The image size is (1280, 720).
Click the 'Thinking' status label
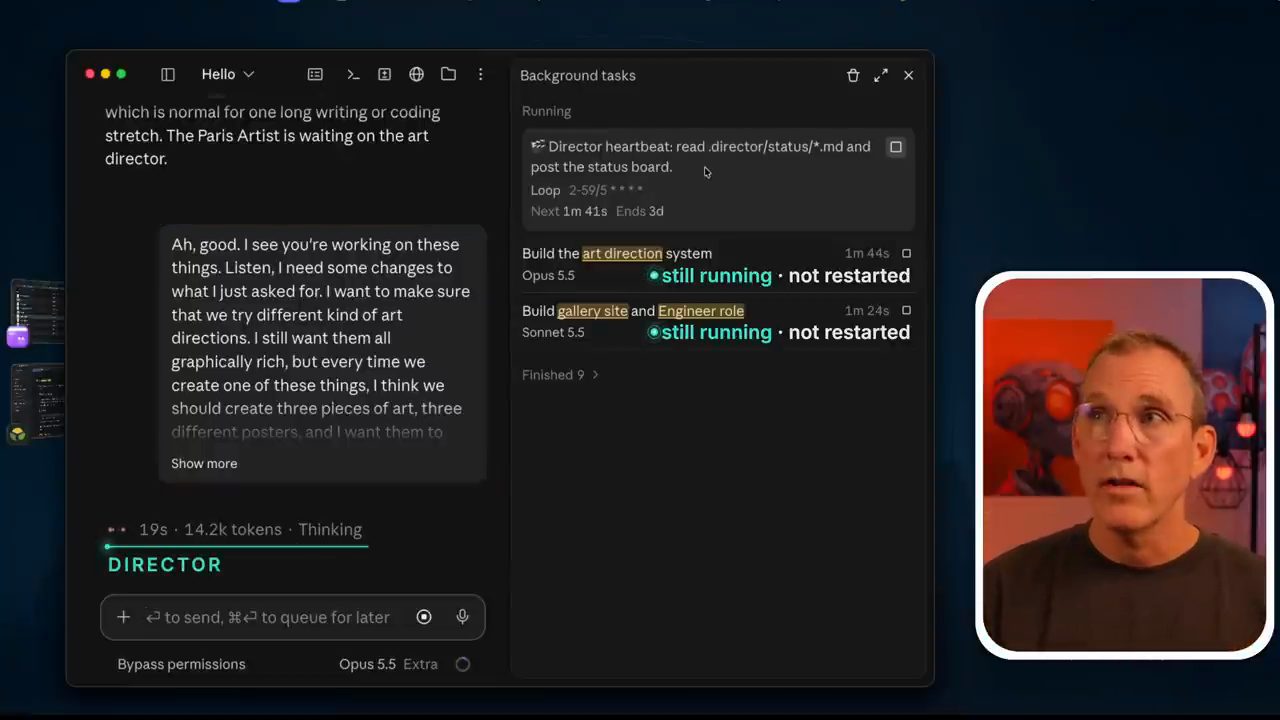(x=330, y=530)
